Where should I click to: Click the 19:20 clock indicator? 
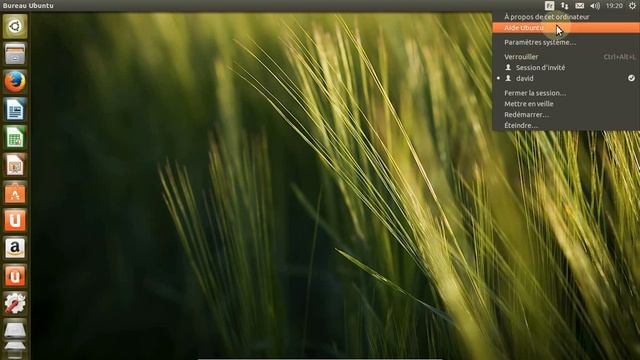[x=614, y=6]
